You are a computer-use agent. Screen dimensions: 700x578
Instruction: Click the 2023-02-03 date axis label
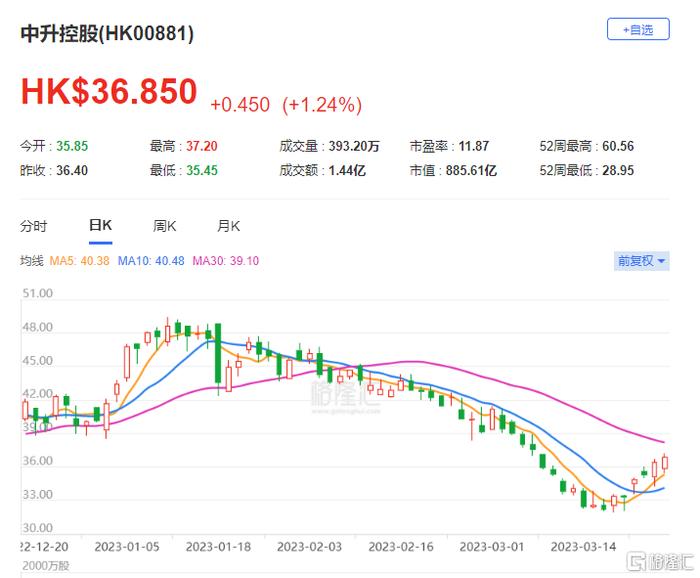(x=309, y=547)
